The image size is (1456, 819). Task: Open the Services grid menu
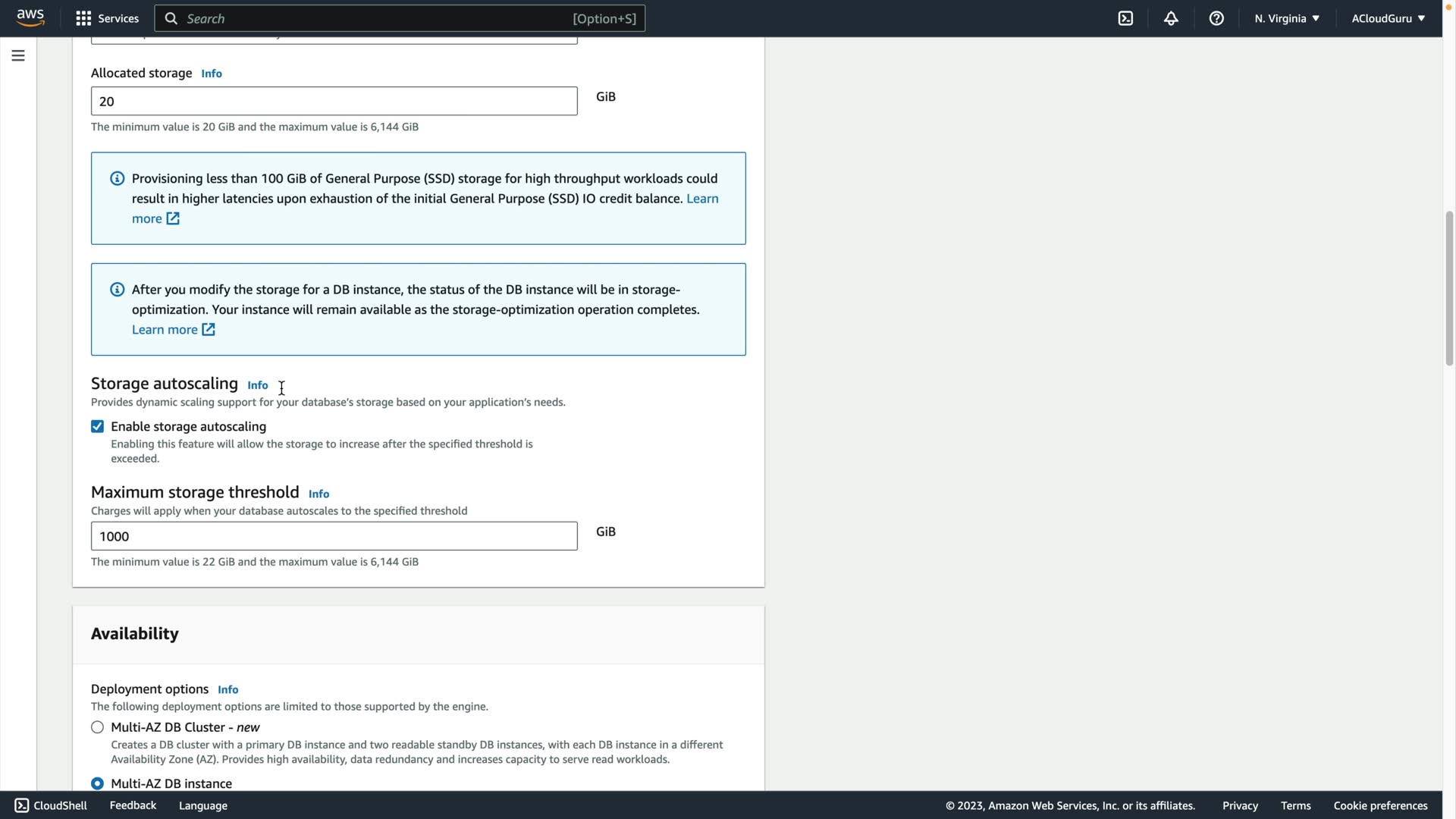click(107, 18)
